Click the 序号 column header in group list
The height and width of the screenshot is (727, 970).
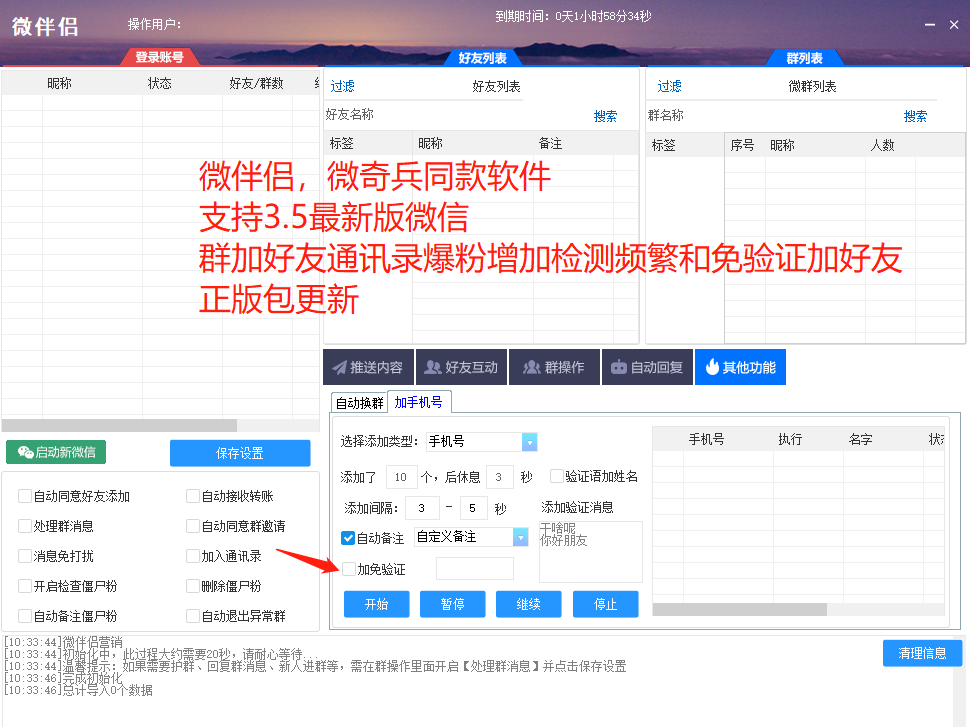pyautogui.click(x=742, y=145)
